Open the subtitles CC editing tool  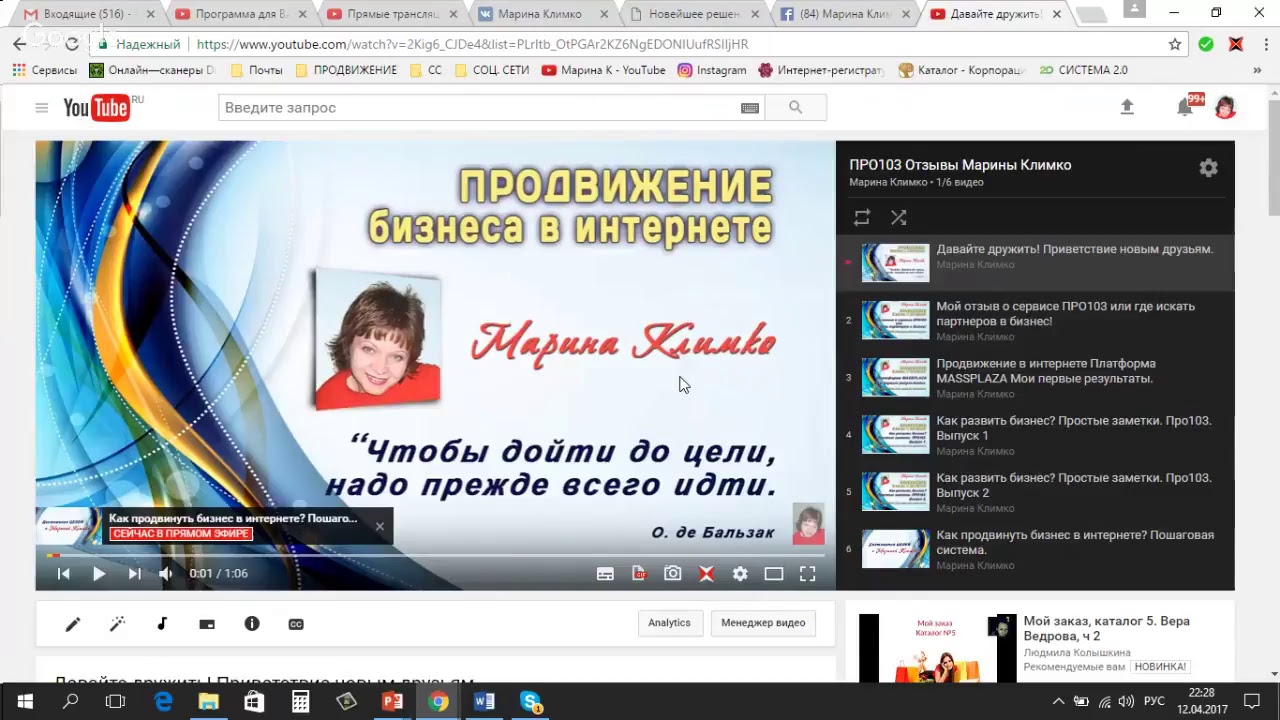click(x=296, y=624)
